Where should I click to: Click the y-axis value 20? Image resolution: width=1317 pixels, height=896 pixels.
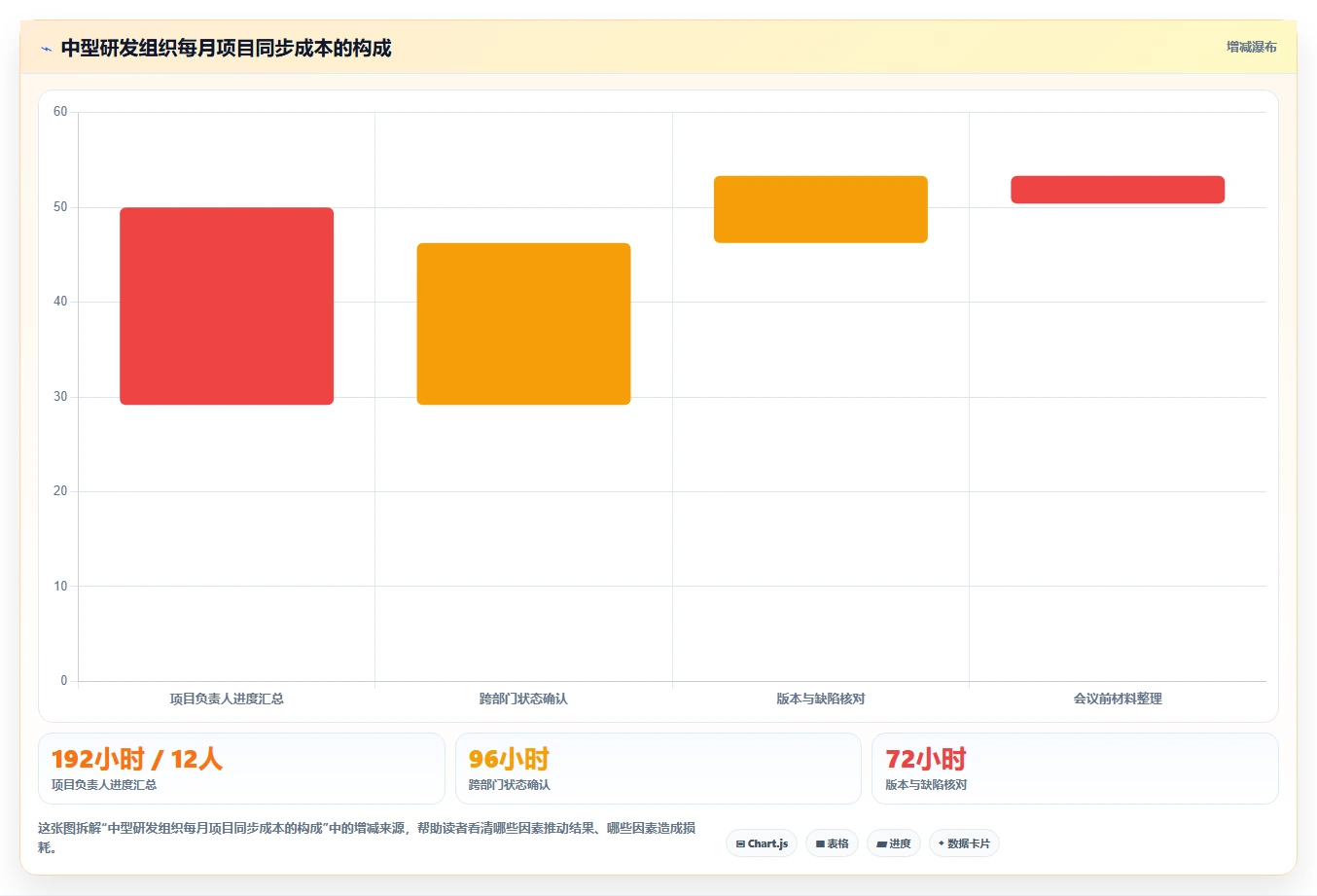(60, 491)
